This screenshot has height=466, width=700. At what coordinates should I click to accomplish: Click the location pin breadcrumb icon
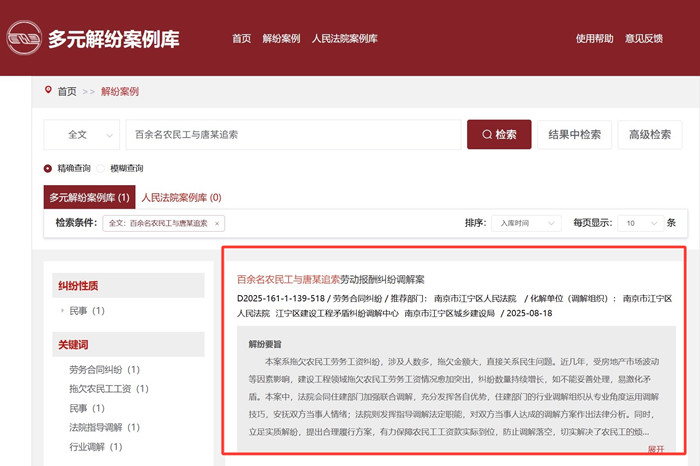tap(48, 91)
